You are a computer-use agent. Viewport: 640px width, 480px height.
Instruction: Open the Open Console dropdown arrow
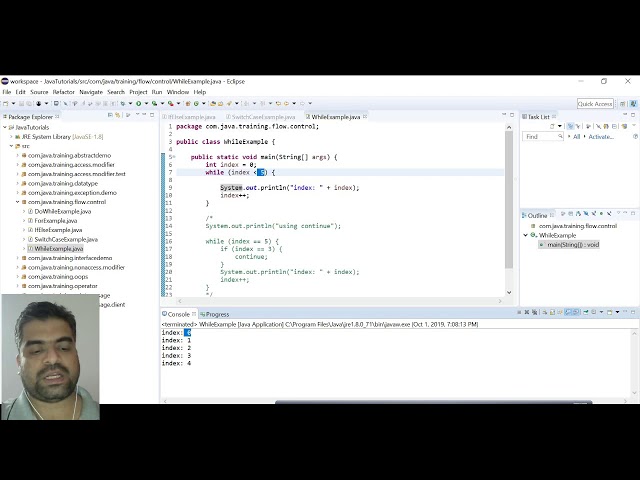point(617,313)
